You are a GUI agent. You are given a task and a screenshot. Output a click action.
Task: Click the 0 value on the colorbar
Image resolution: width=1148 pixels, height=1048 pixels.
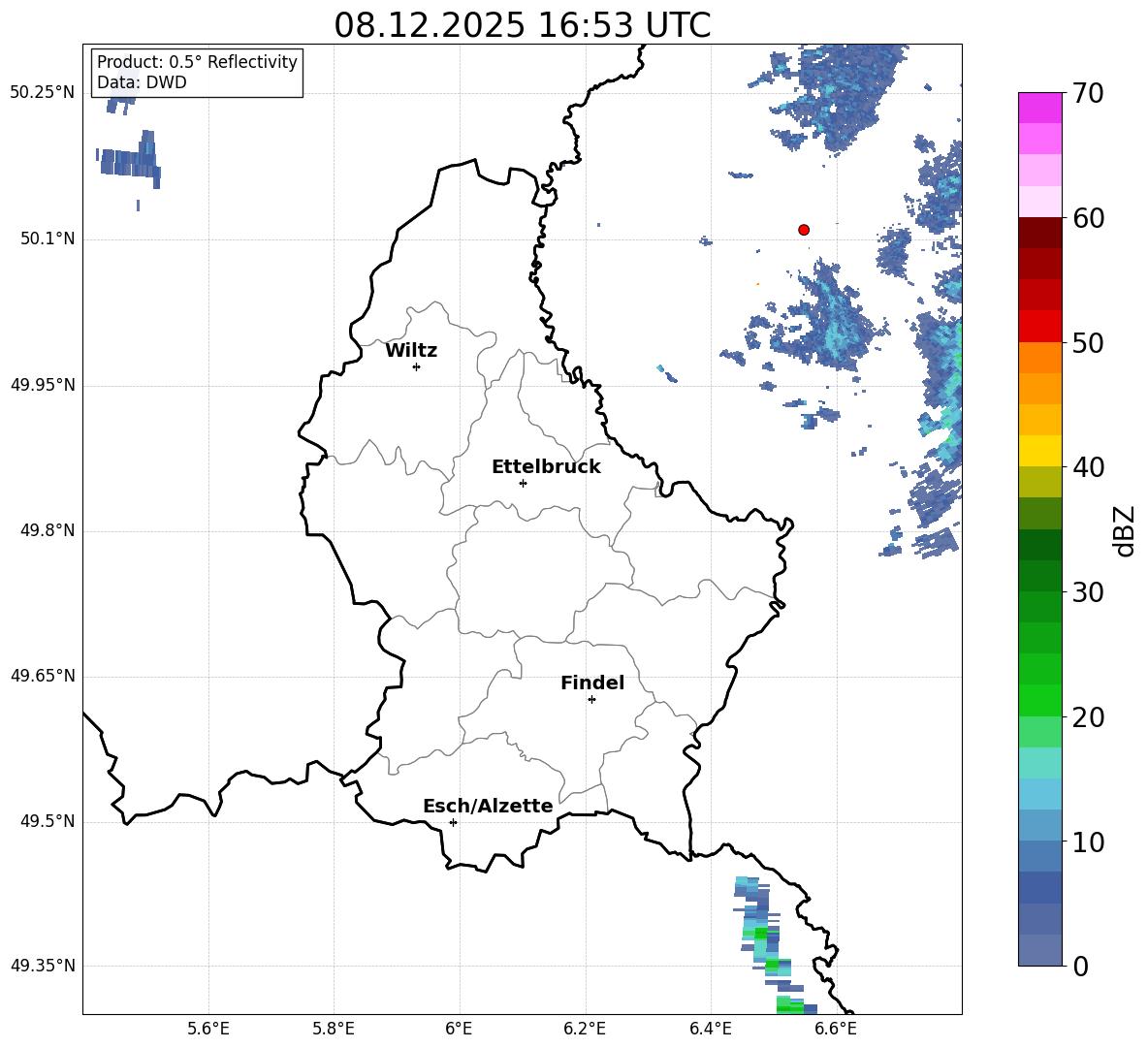1080,966
